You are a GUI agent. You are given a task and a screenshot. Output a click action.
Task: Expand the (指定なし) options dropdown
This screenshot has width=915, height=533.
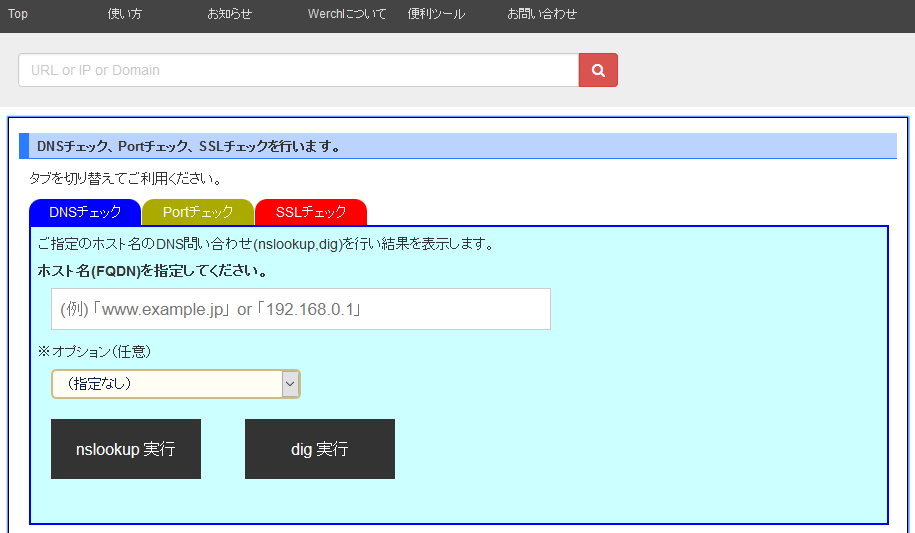(x=176, y=384)
